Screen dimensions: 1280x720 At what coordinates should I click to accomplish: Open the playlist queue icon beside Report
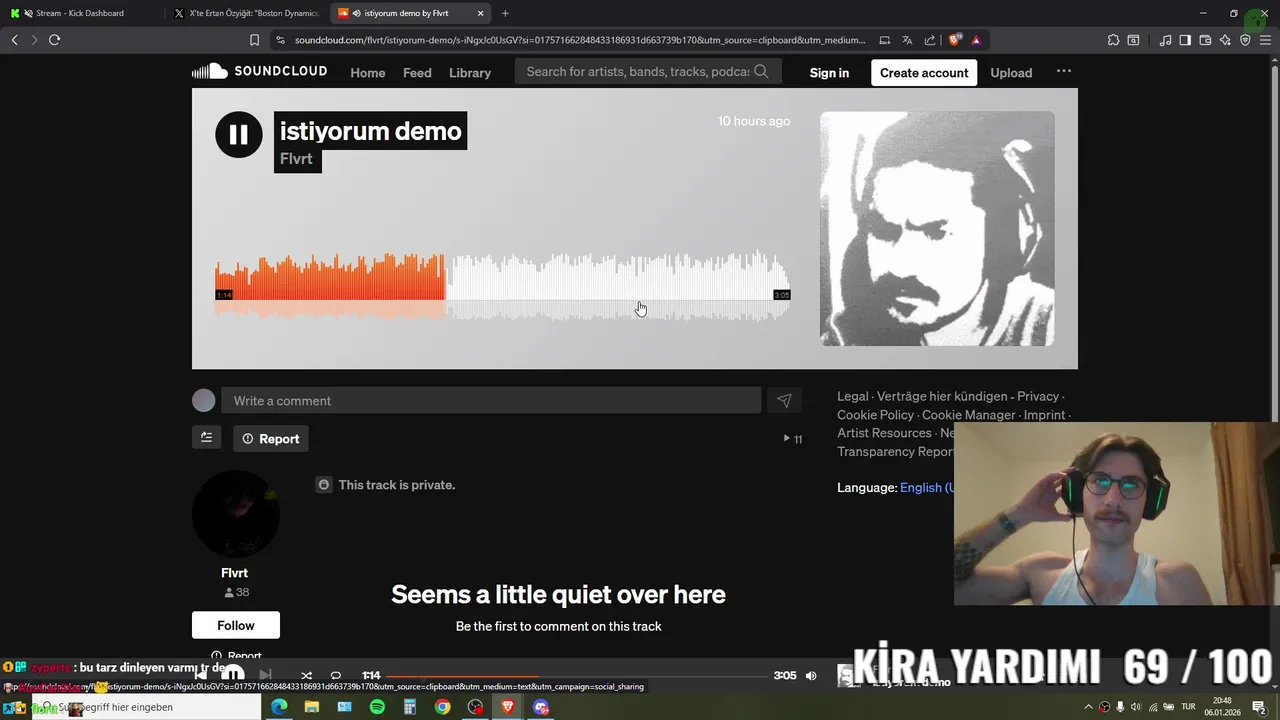pyautogui.click(x=207, y=438)
